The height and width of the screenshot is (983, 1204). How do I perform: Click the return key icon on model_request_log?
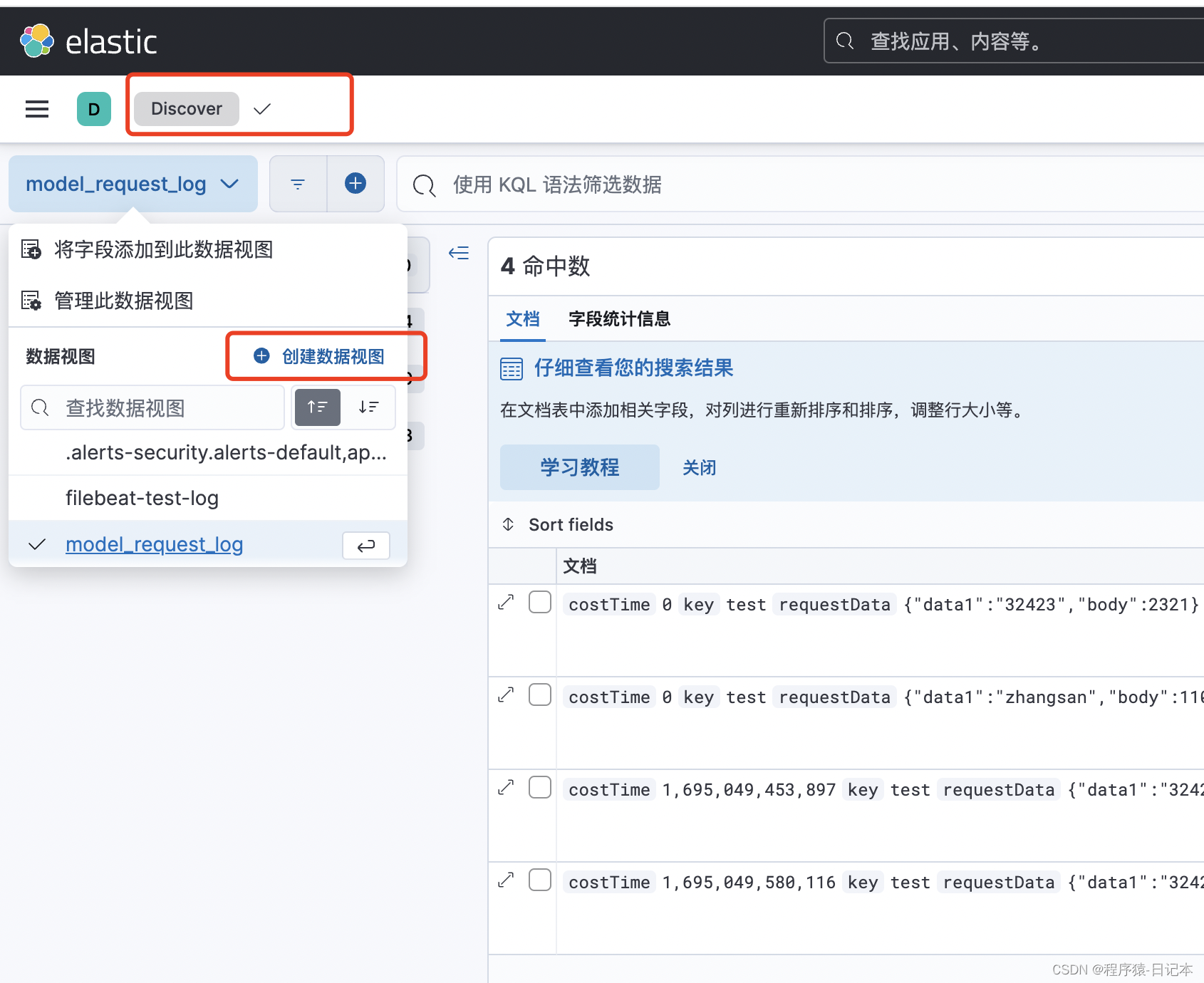(x=366, y=546)
